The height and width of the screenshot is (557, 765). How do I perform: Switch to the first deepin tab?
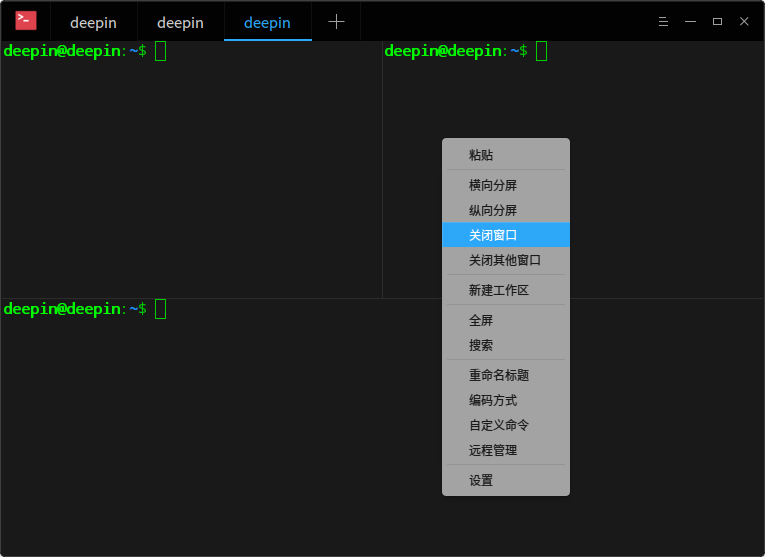(93, 22)
